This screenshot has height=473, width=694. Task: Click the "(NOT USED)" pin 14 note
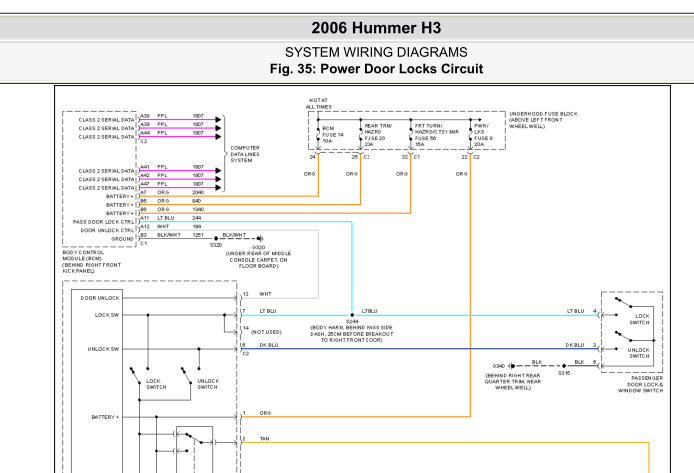(266, 332)
